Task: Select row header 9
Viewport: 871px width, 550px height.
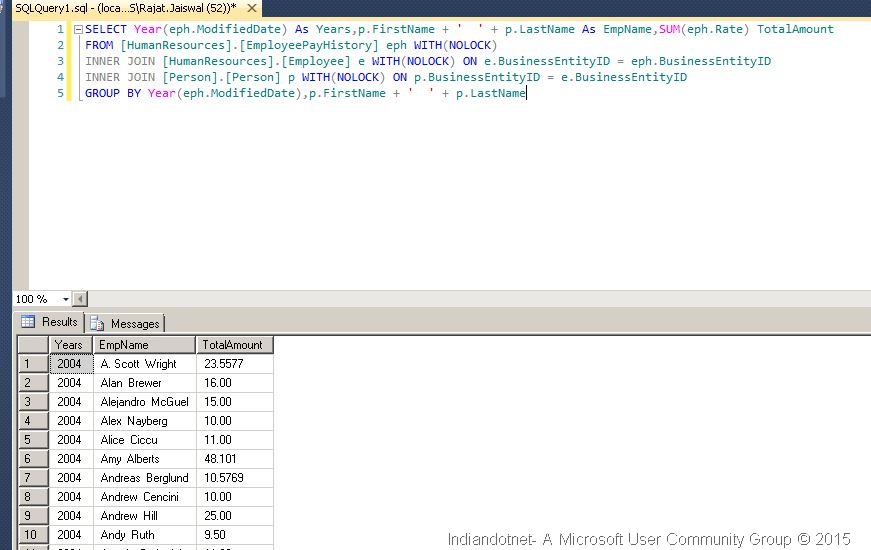Action: point(33,515)
